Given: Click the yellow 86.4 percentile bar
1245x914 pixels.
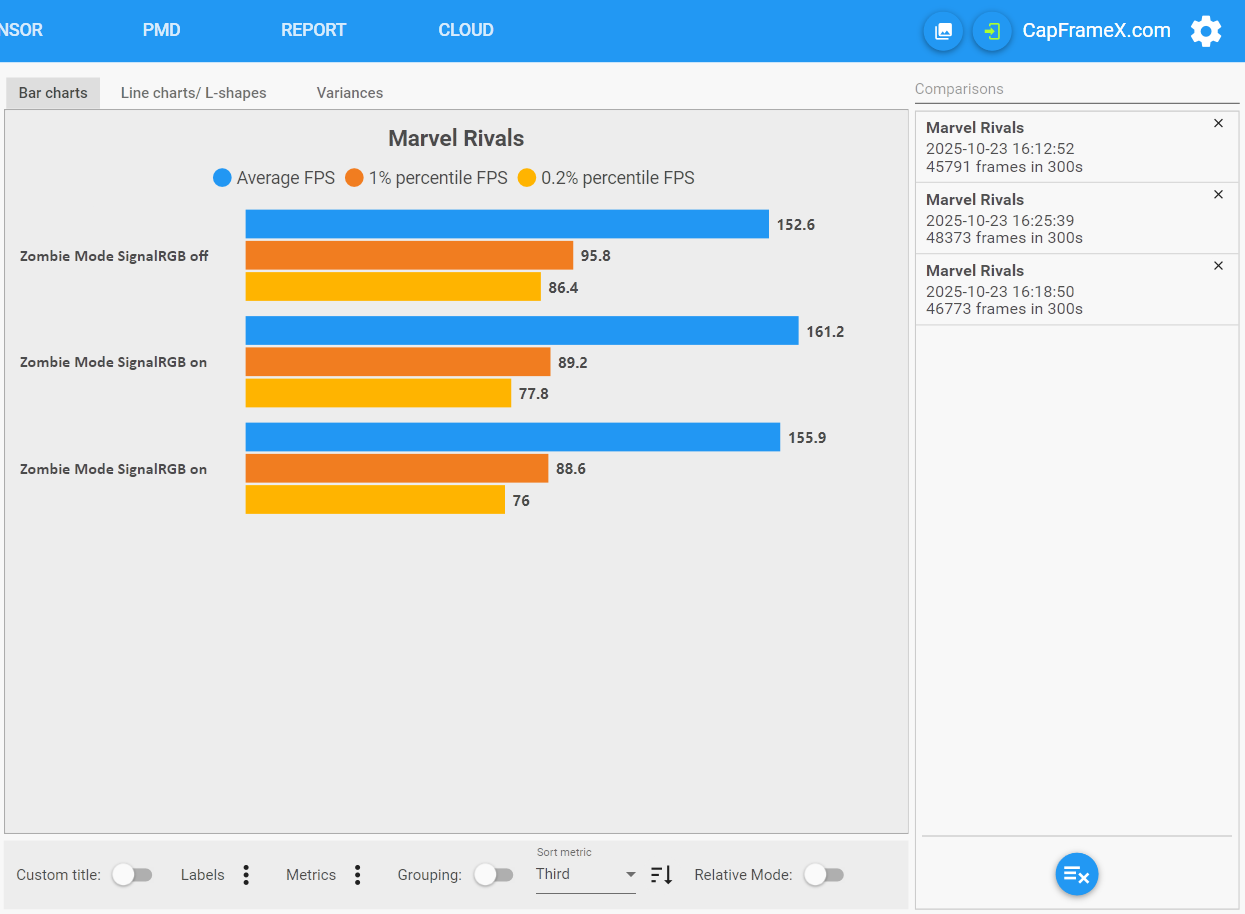Looking at the screenshot, I should point(393,287).
